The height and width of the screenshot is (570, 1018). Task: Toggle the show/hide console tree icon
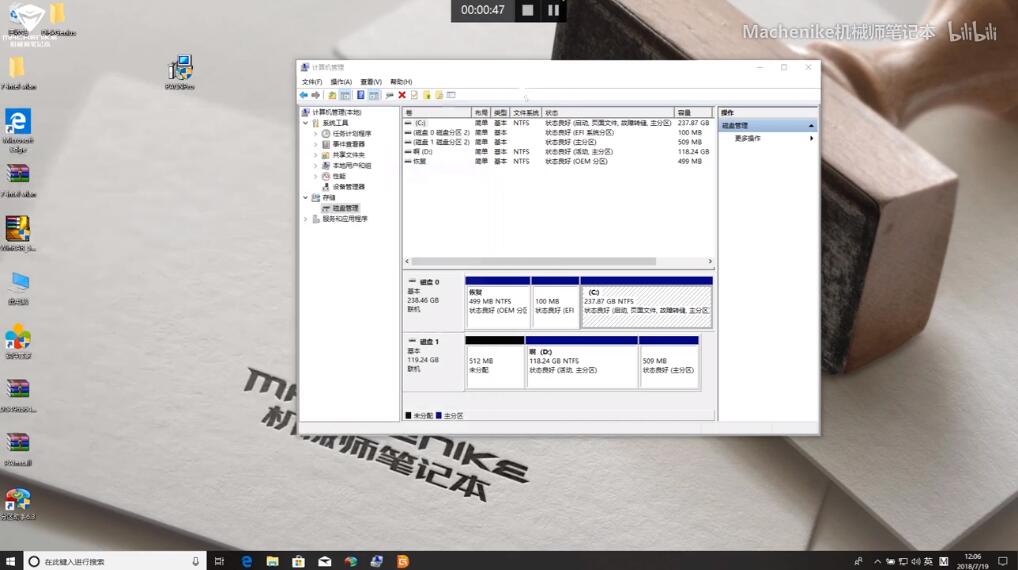click(345, 95)
